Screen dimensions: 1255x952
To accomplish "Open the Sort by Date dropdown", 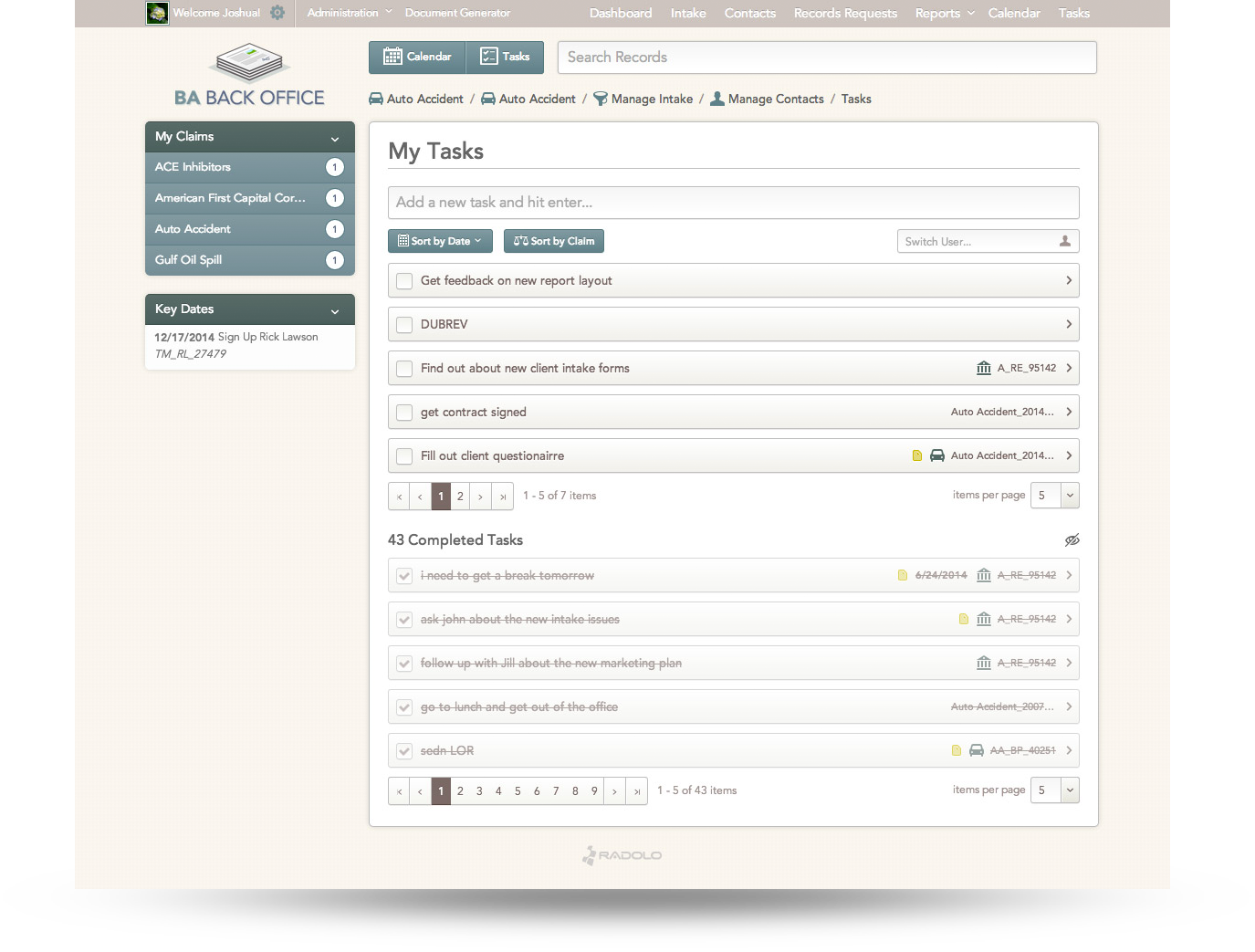I will (440, 241).
